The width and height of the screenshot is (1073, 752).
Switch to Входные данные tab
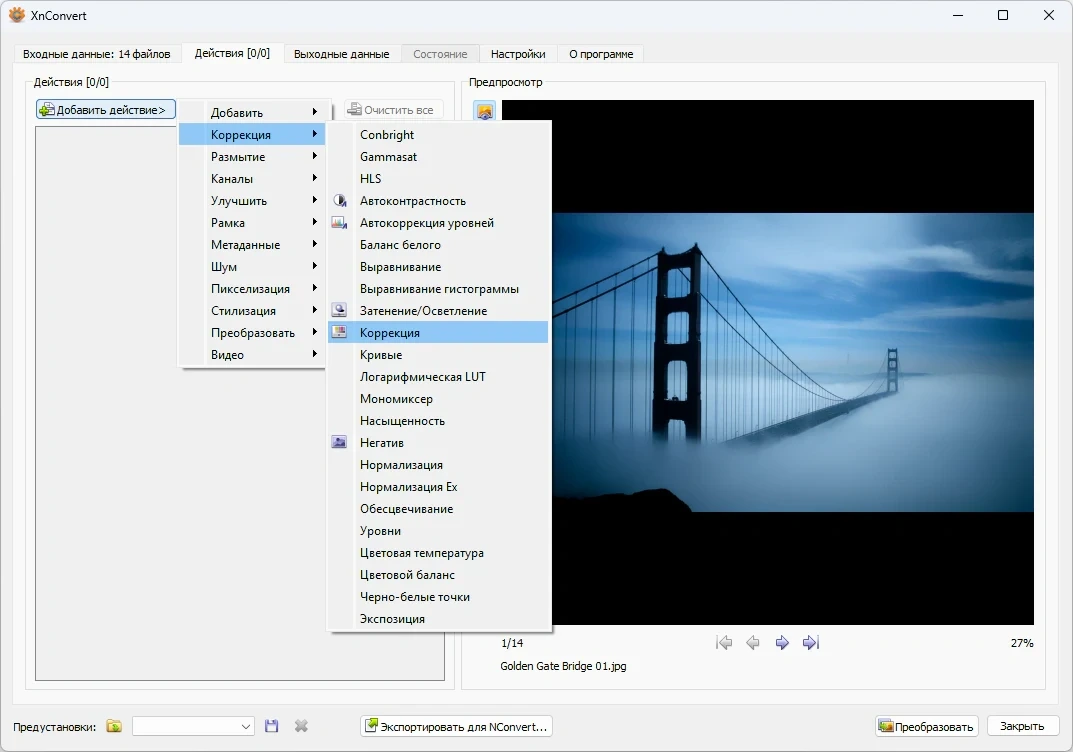[96, 54]
